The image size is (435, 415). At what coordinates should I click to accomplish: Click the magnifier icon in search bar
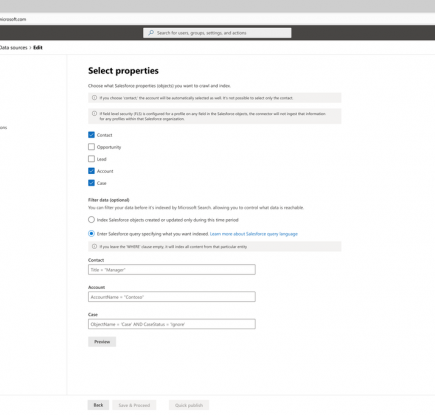tap(151, 33)
